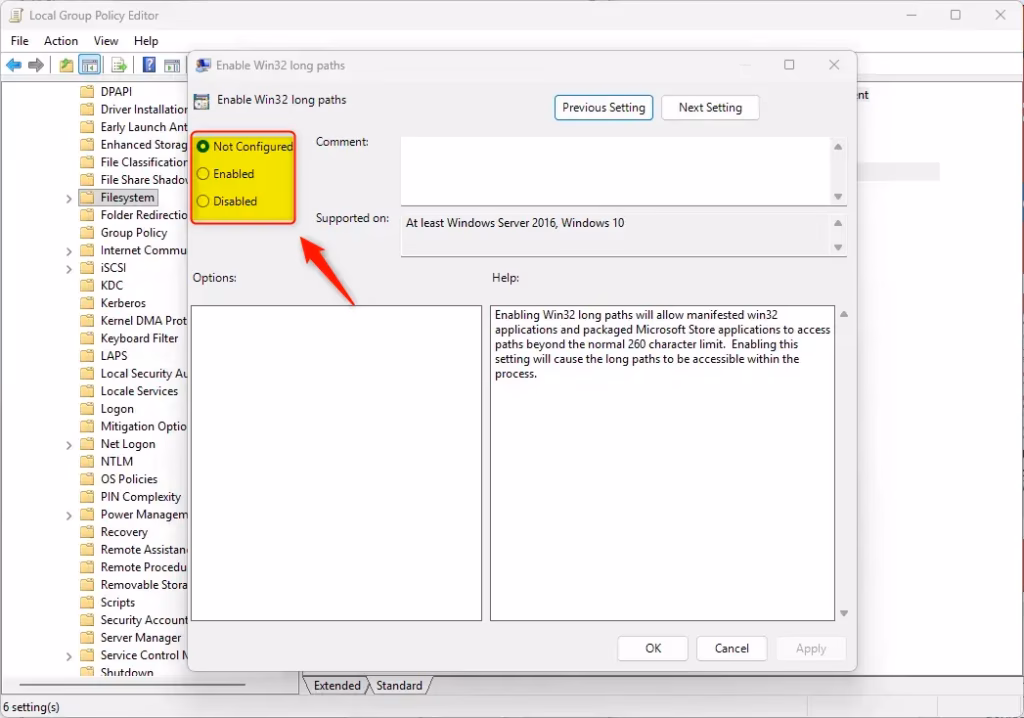The width and height of the screenshot is (1024, 718).
Task: Select the Group Policy tree item
Action: point(133,233)
